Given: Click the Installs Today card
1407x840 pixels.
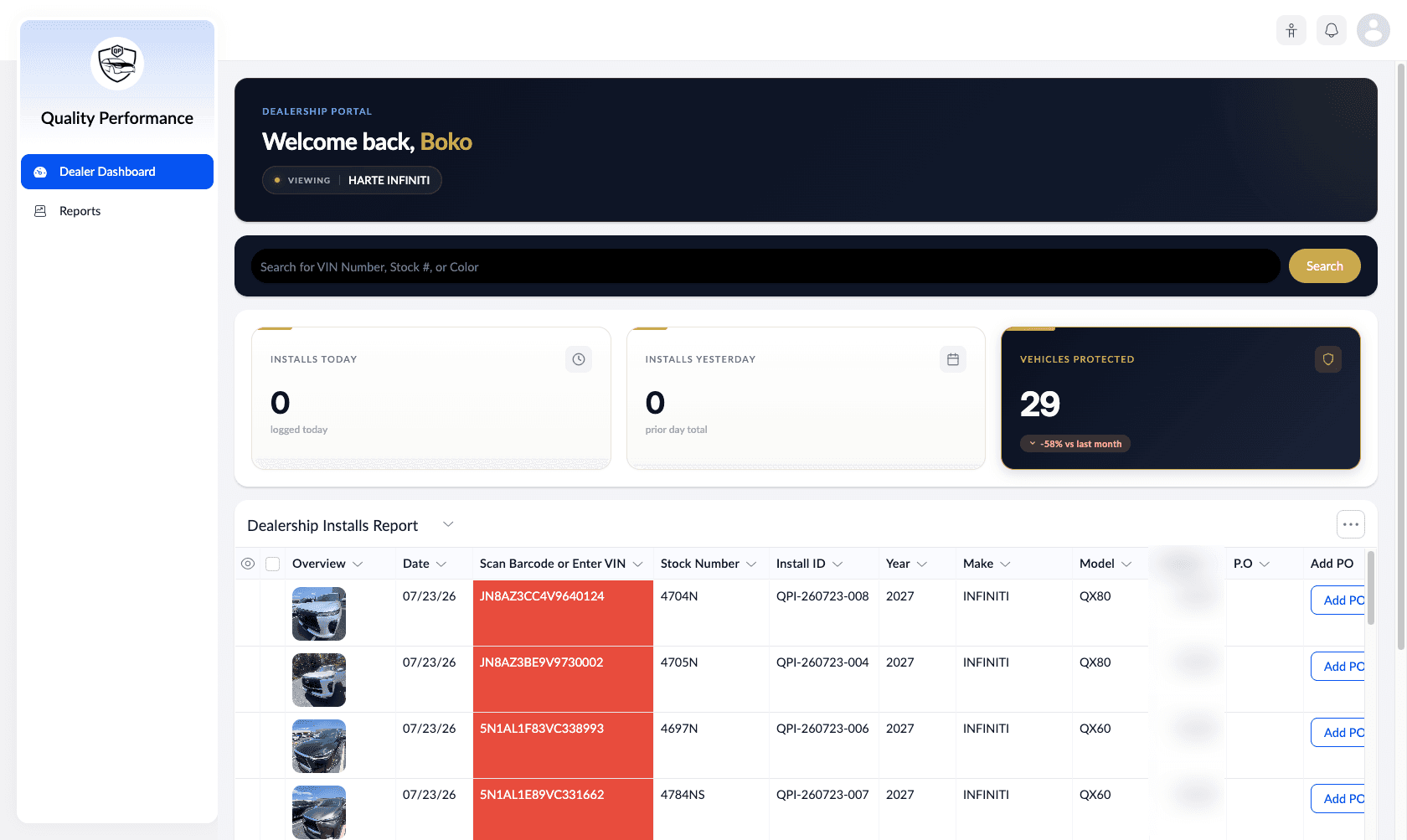Looking at the screenshot, I should [x=431, y=398].
